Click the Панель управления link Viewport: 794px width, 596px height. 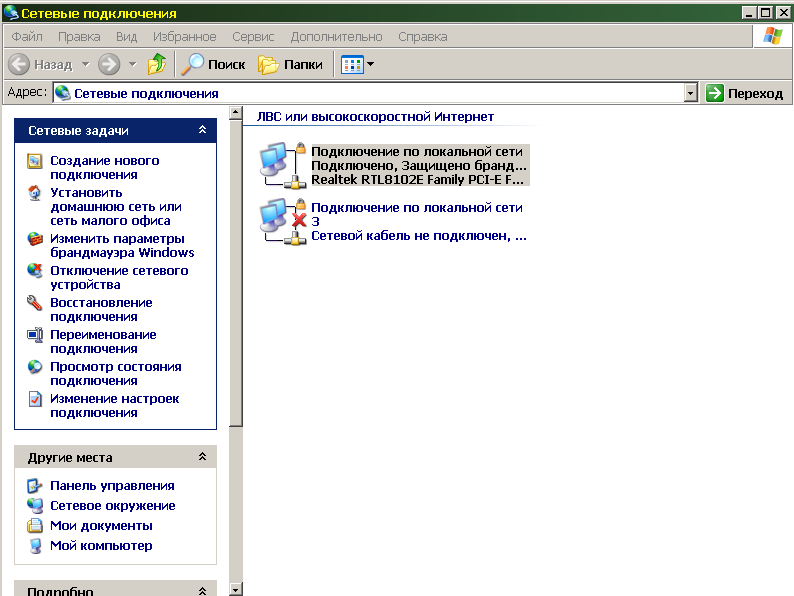112,486
